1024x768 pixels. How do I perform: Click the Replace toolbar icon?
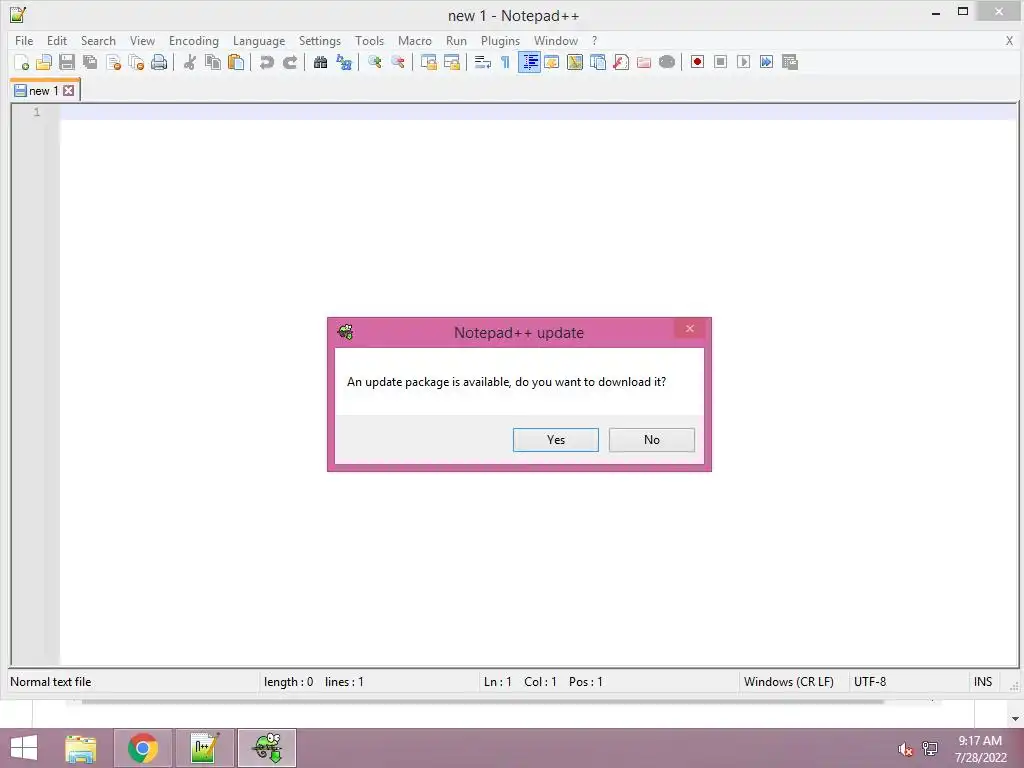[x=344, y=62]
